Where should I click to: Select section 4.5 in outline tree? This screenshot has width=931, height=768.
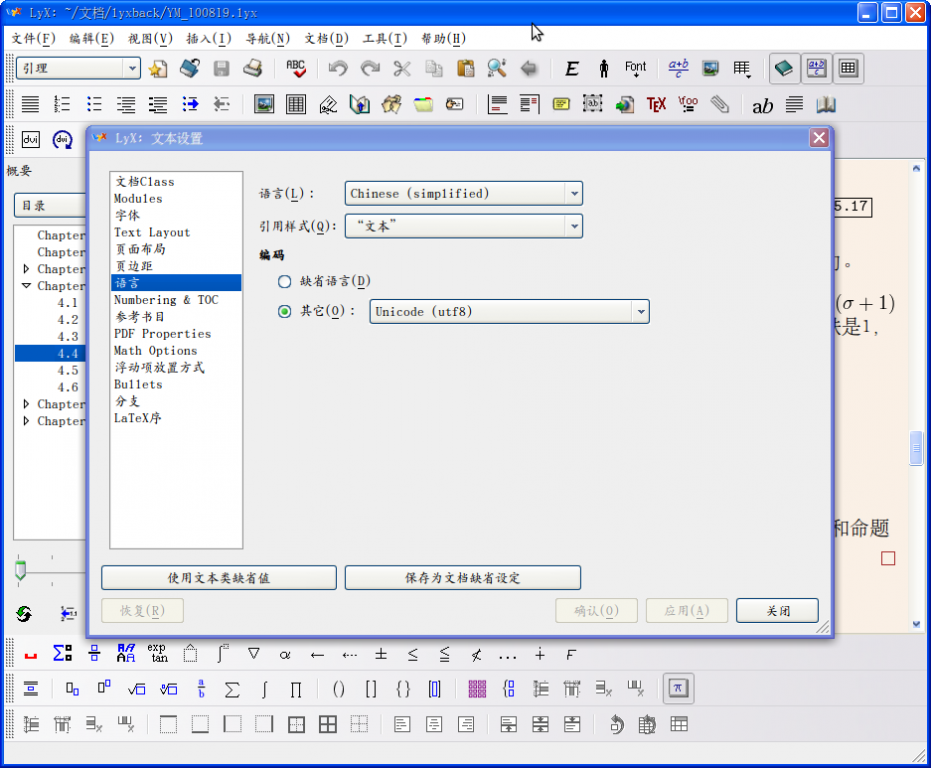(67, 370)
